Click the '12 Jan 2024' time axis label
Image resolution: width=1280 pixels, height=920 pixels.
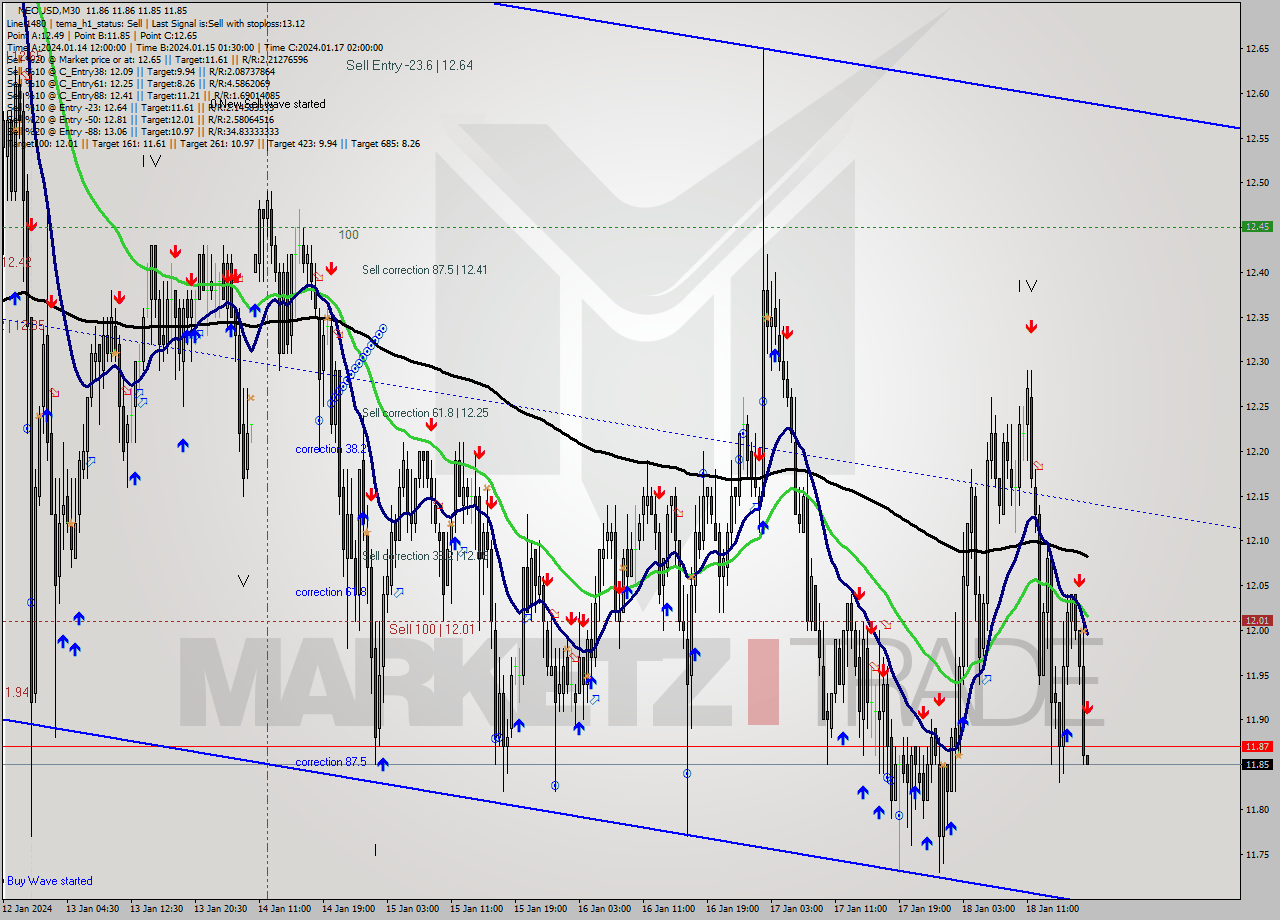tap(29, 909)
